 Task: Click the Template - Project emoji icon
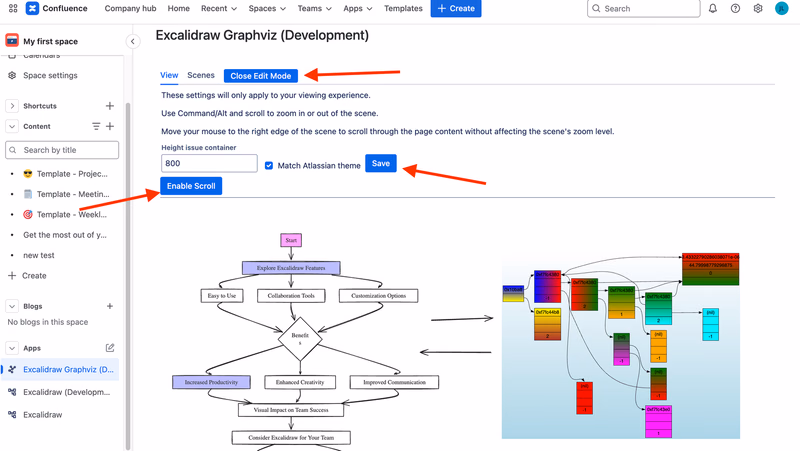click(28, 173)
